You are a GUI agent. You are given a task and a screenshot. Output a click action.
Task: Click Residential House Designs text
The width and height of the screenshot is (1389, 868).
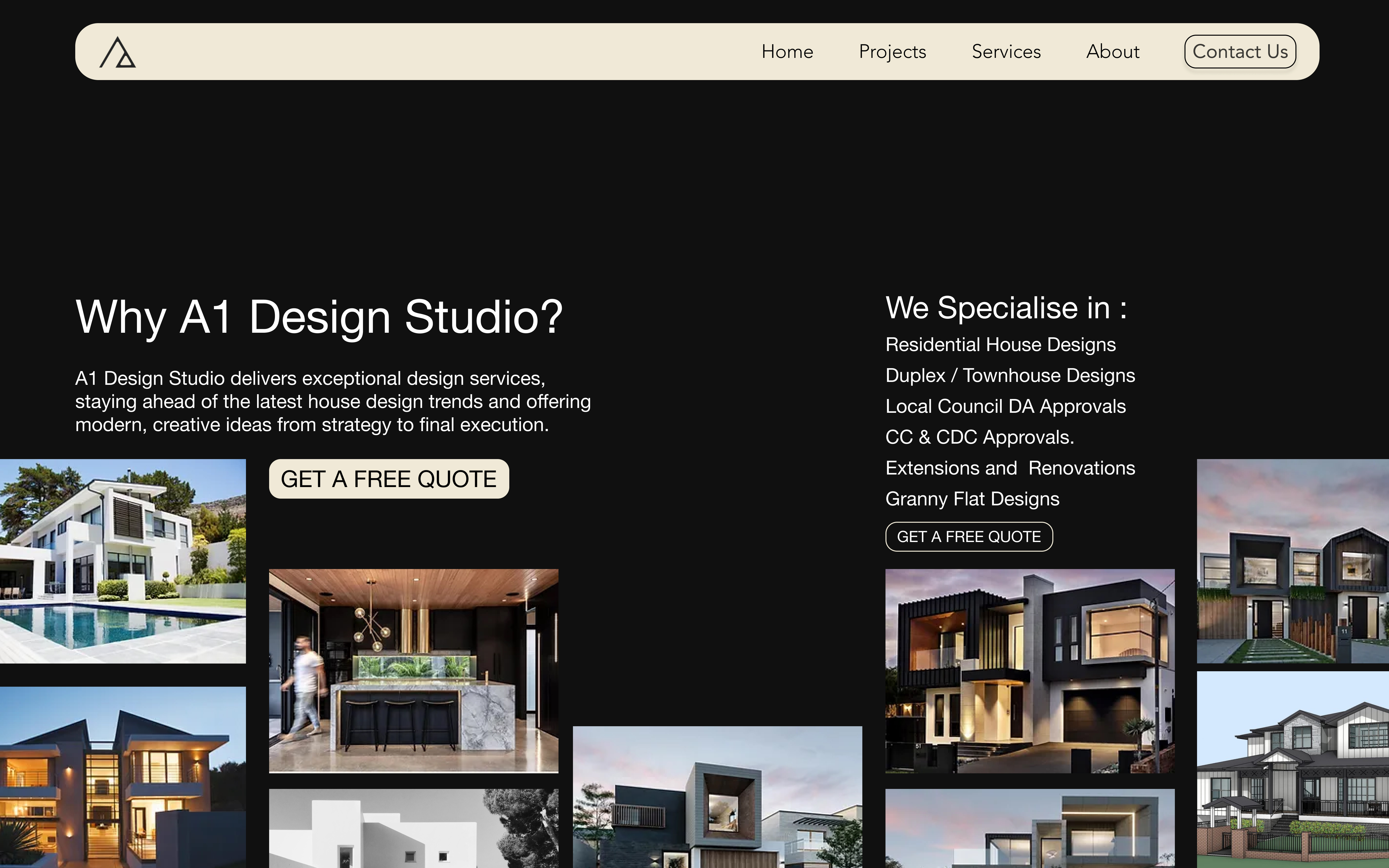tap(1001, 345)
